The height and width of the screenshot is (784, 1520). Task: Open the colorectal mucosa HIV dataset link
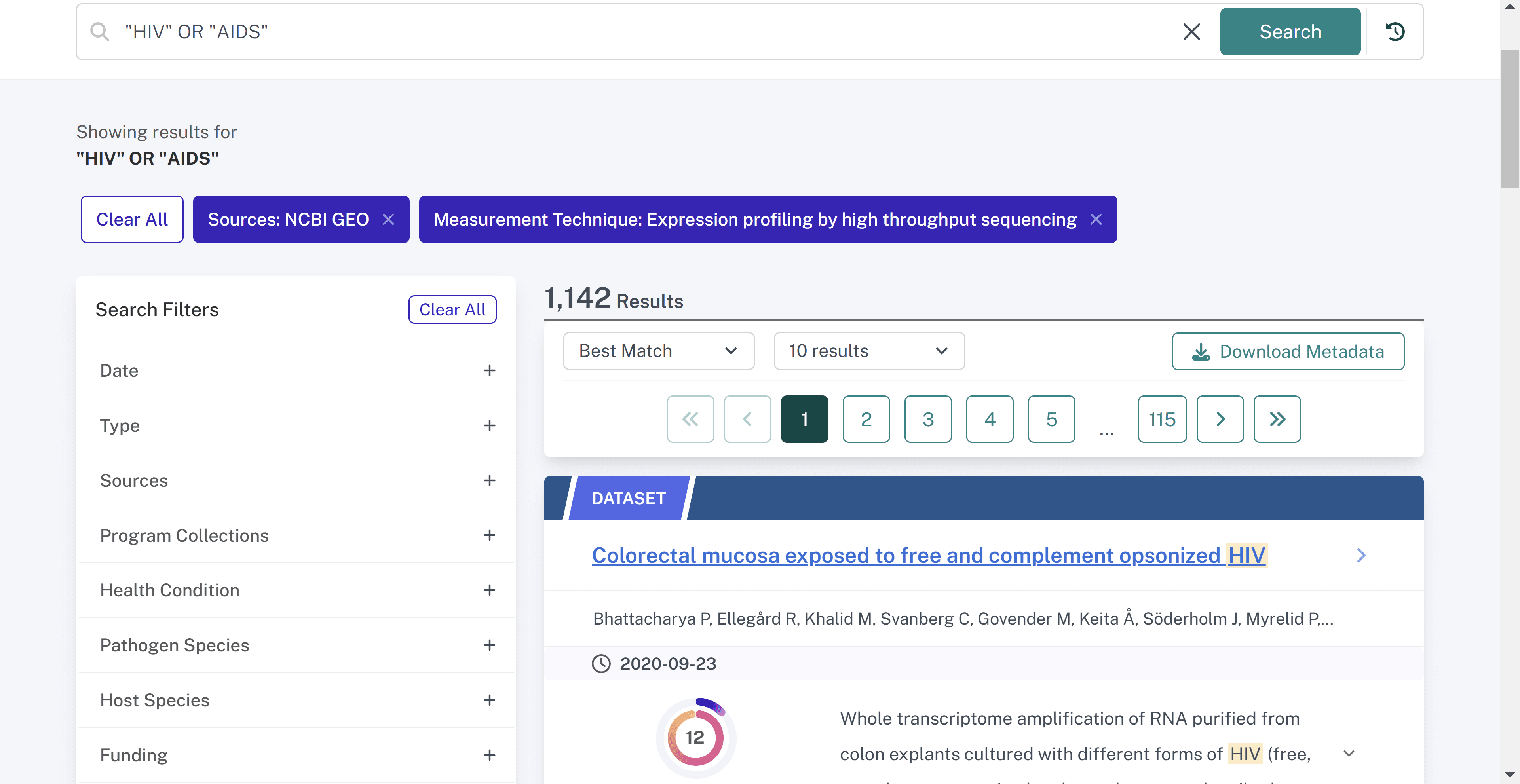click(928, 555)
